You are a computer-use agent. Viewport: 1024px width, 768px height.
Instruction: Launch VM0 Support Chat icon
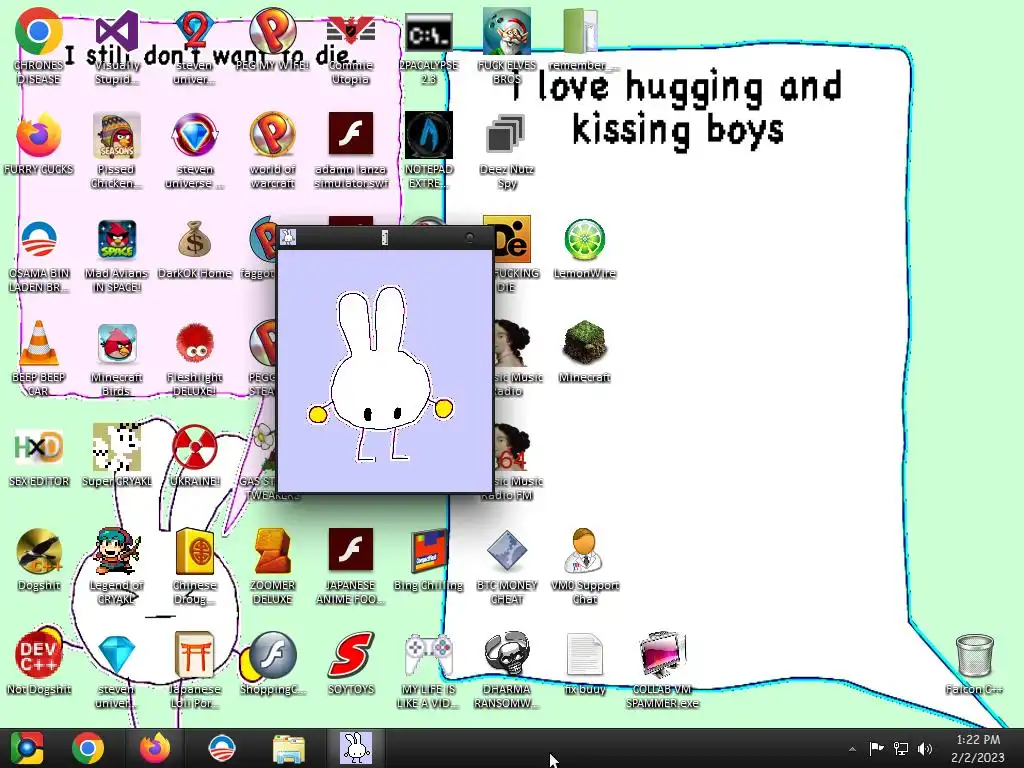coord(584,552)
